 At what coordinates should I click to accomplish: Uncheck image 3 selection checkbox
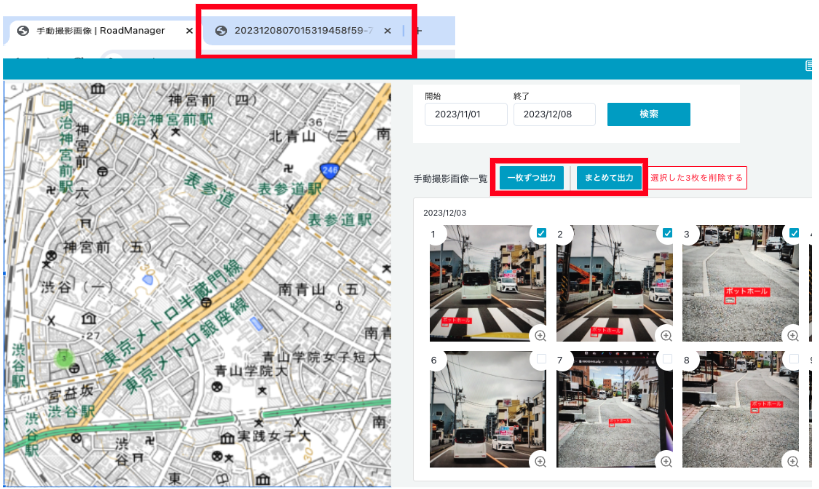click(794, 233)
